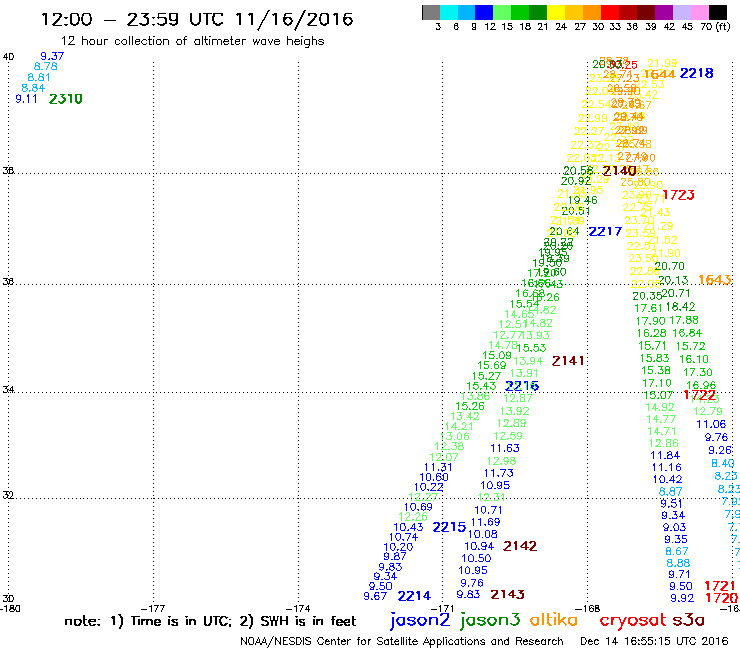Select the lavender legend swatch
Screen dimensions: 740x650
pos(681,12)
